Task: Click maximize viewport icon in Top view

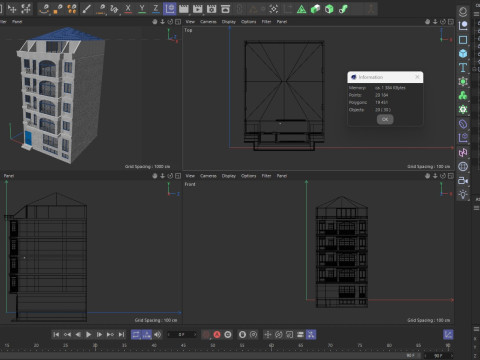Action: [x=451, y=22]
